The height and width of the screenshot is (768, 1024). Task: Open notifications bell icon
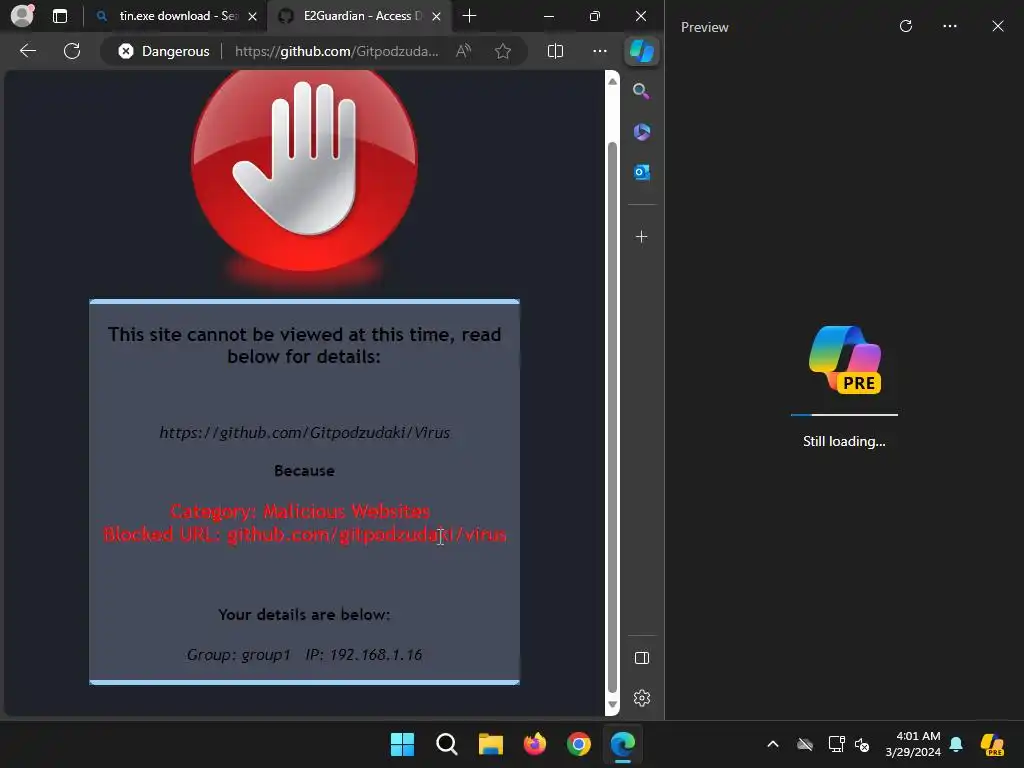[956, 744]
